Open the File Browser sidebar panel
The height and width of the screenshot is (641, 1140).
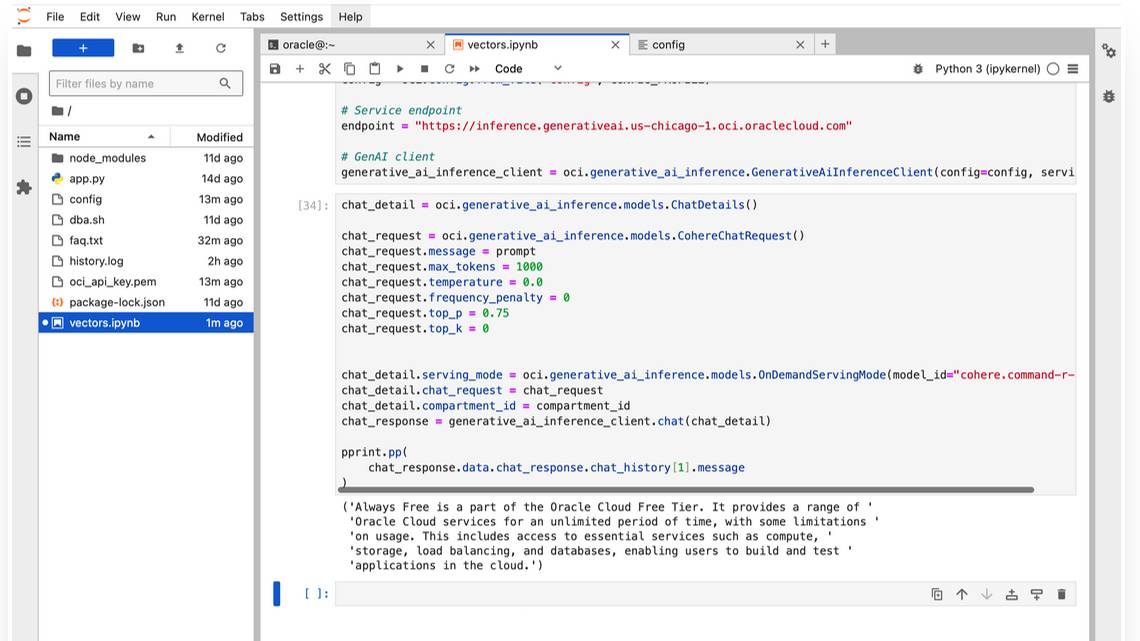24,50
